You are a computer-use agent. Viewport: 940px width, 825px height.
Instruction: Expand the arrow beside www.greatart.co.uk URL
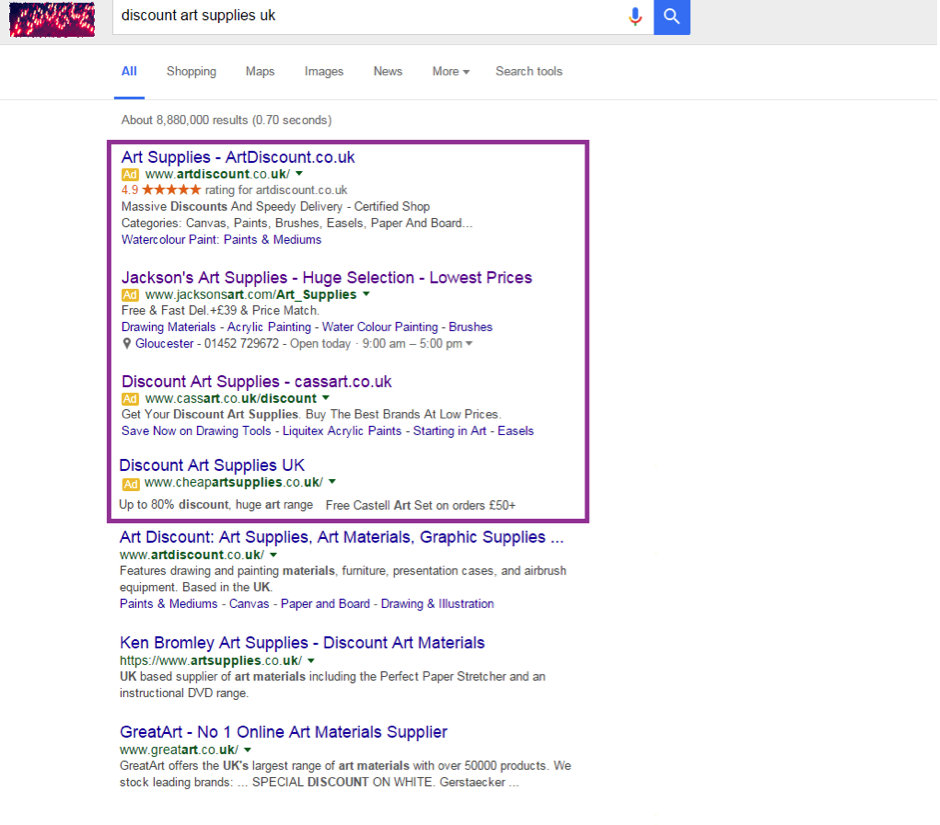coord(248,750)
